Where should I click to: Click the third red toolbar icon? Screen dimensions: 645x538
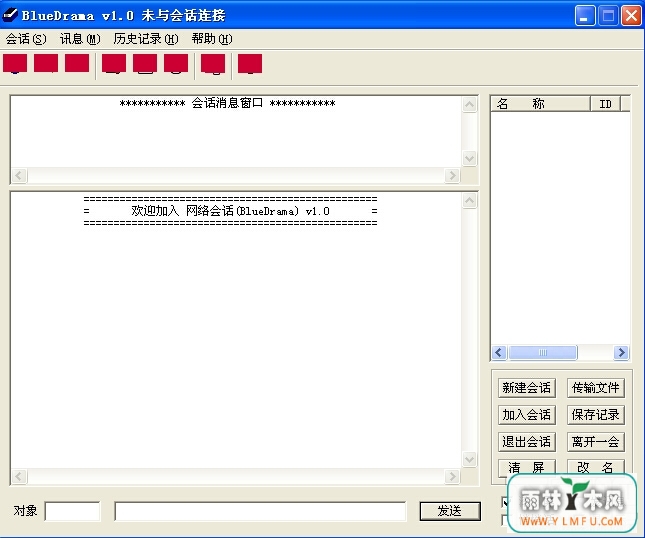(x=77, y=63)
